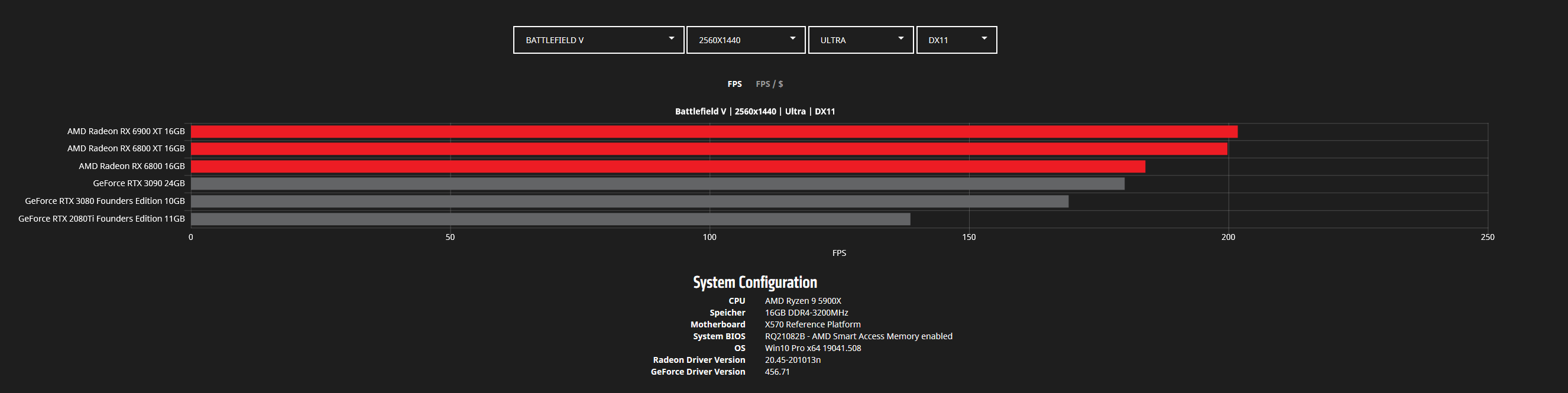Viewport: 1568px width, 393px height.
Task: Click the 150 axis tick label
Action: 969,236
